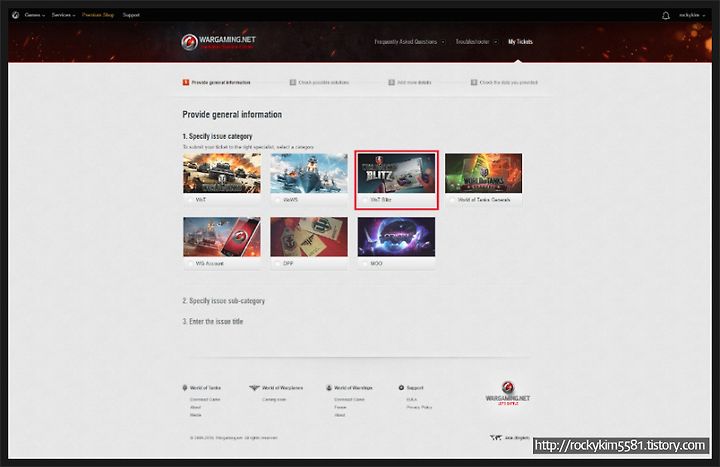Viewport: 720px width, 467px height.
Task: Click the World of Tanks explosion banner image
Action: [222, 173]
